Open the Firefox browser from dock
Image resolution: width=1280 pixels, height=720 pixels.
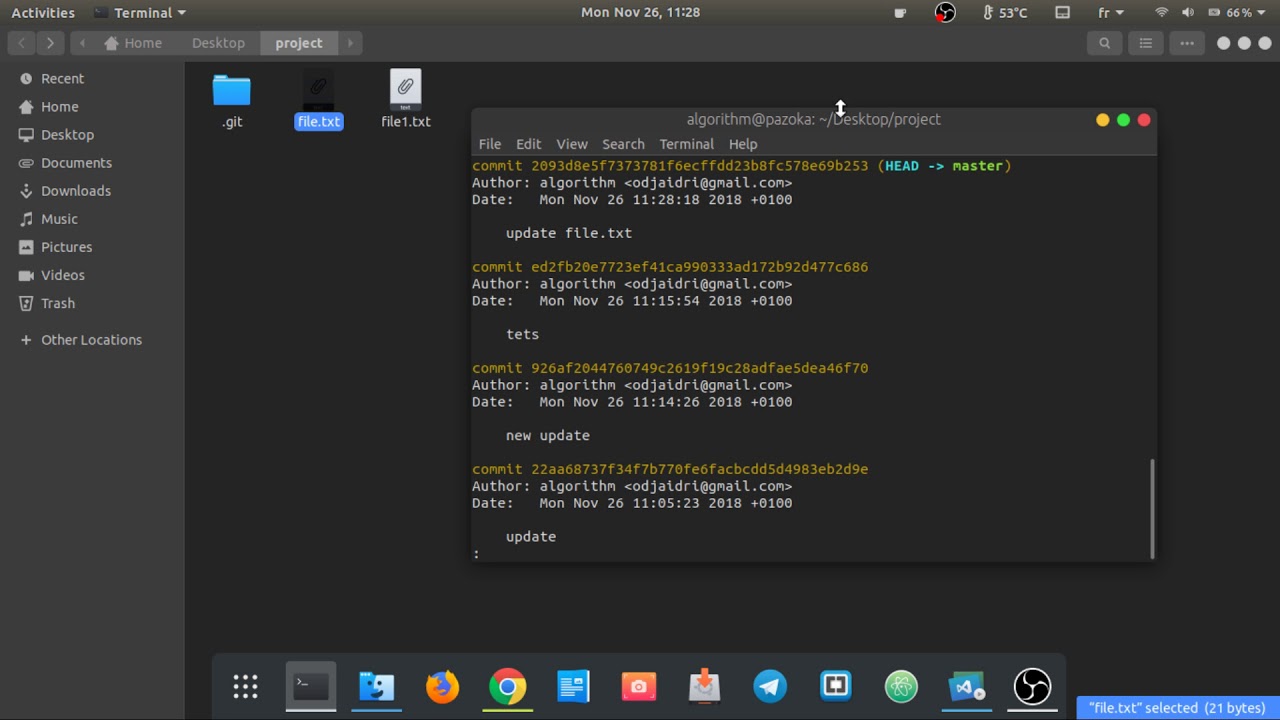442,687
